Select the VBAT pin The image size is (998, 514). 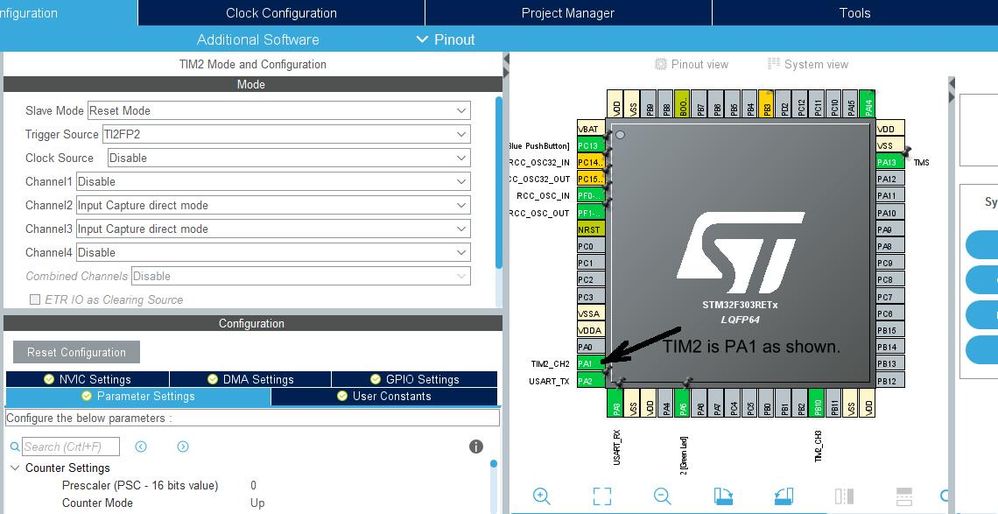point(591,128)
